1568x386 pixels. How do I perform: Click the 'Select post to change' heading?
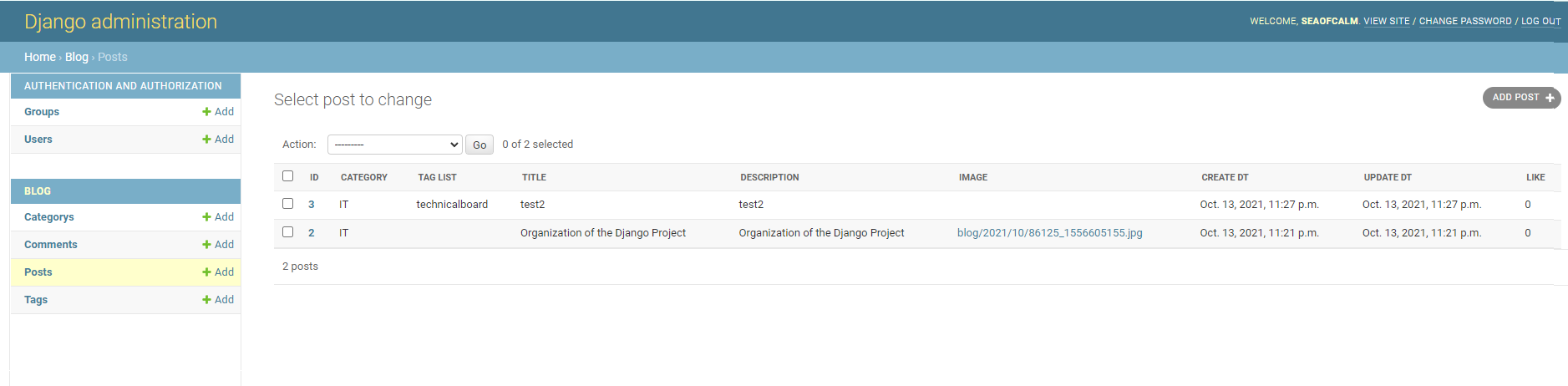[353, 99]
